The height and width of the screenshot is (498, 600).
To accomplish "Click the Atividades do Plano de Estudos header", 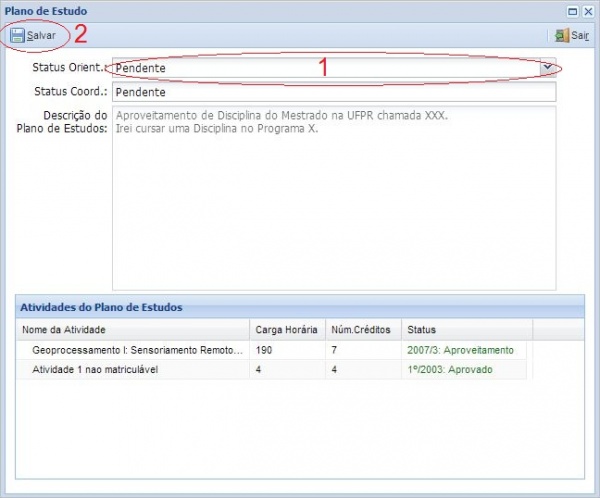I will pyautogui.click(x=101, y=307).
